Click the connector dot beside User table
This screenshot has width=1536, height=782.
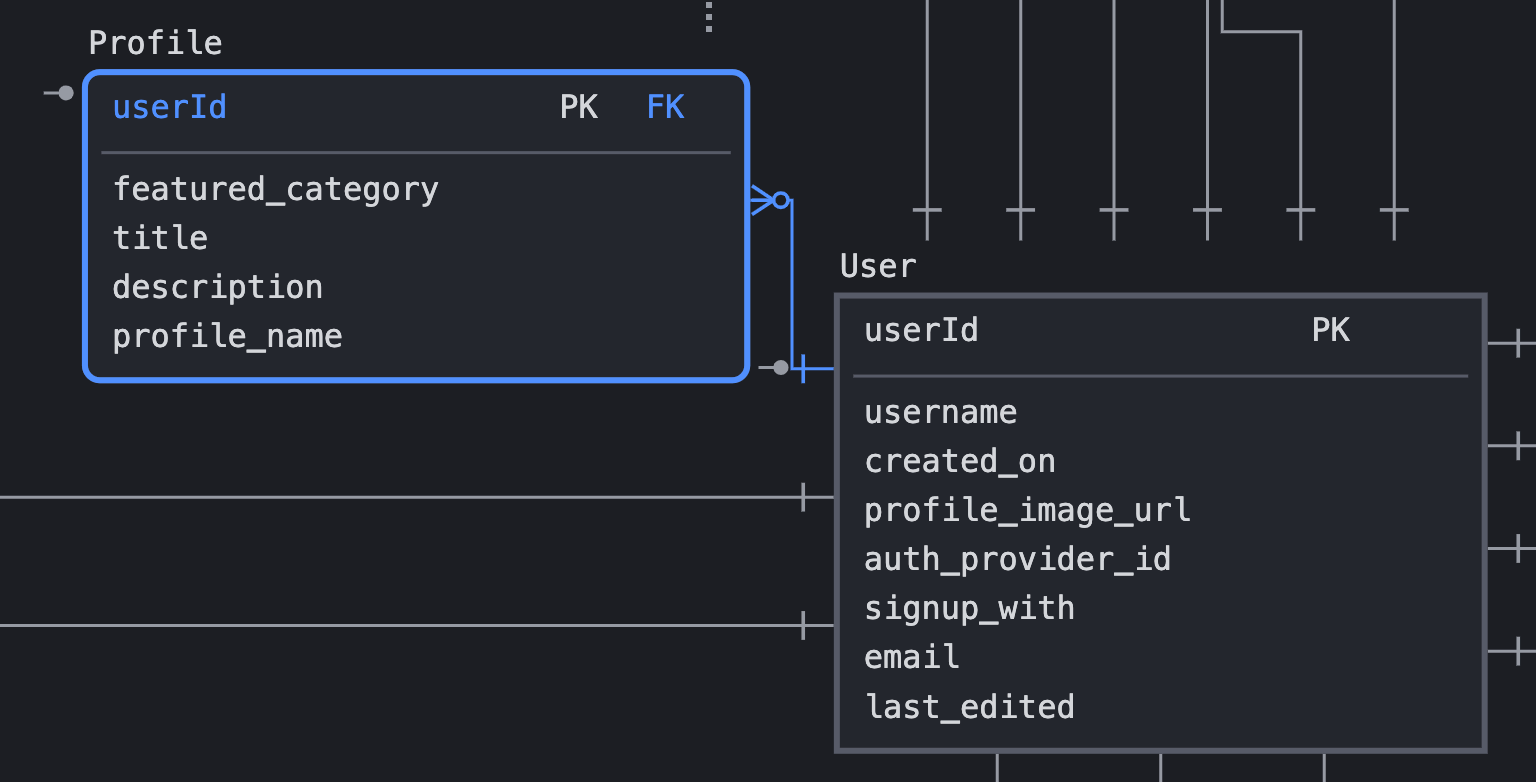point(779,368)
